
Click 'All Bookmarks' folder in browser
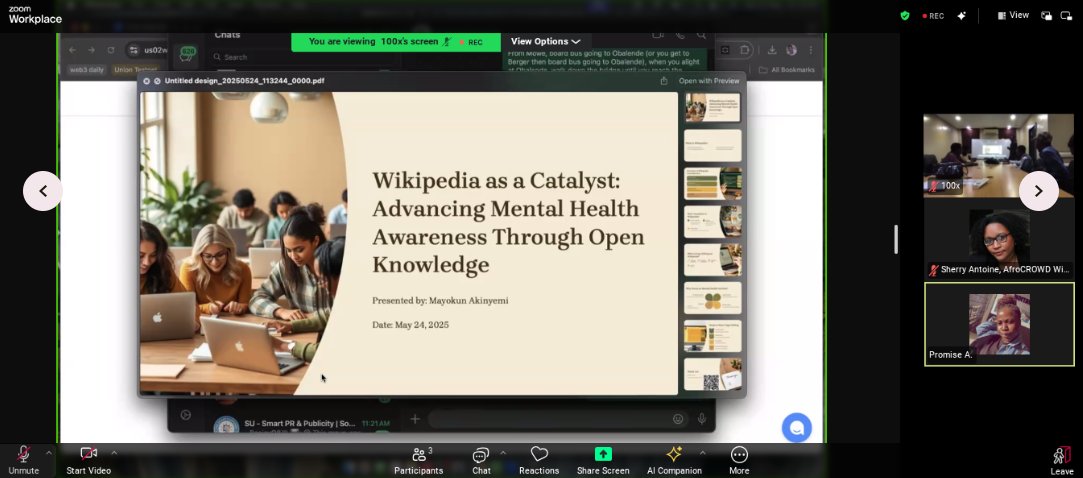coord(787,70)
